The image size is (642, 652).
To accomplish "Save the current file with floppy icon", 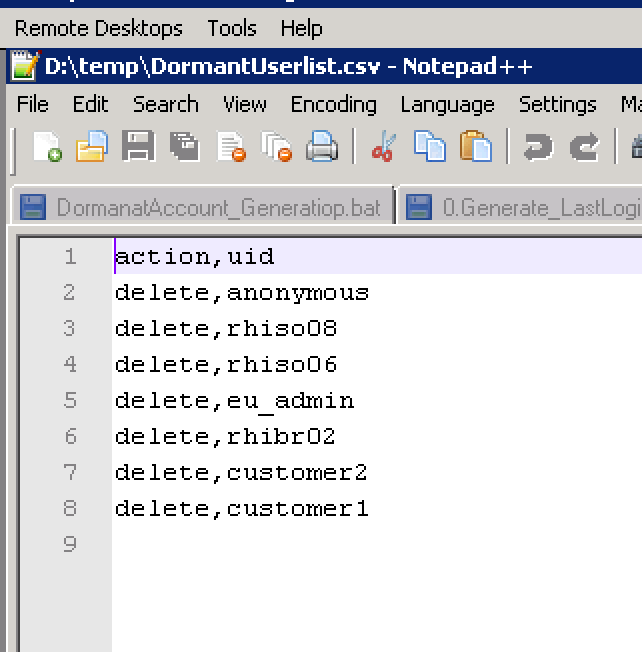I will [138, 146].
